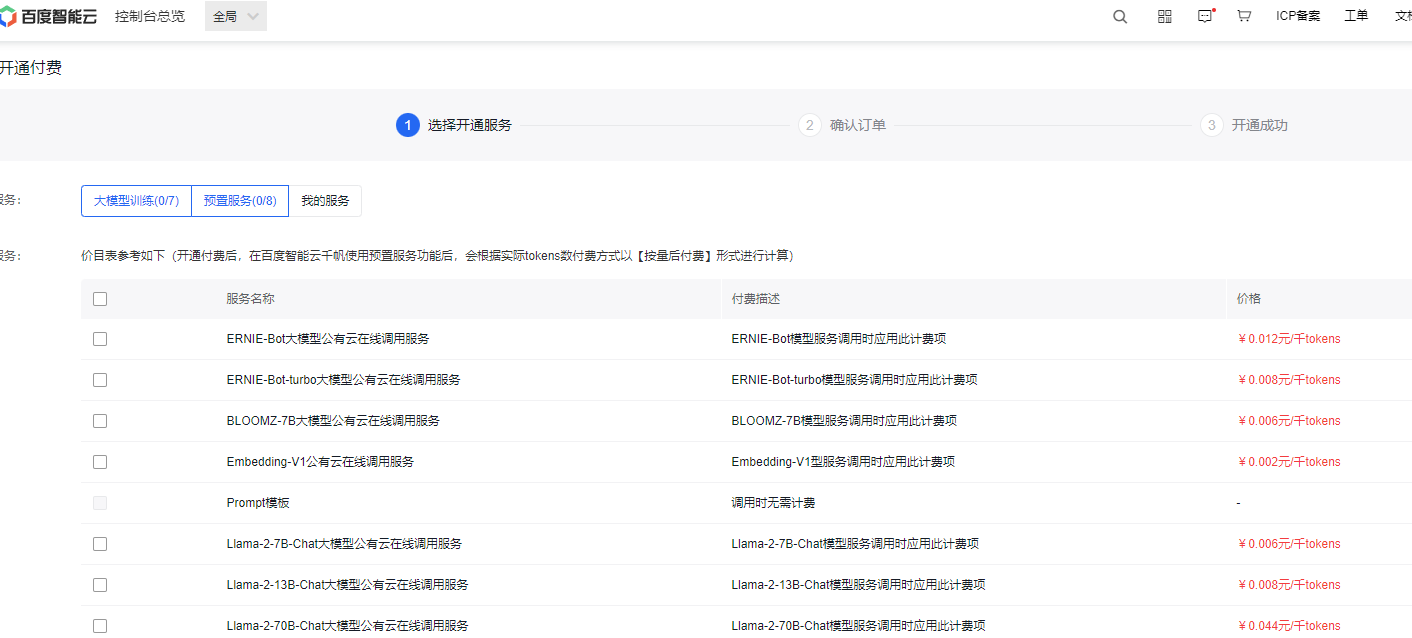The width and height of the screenshot is (1412, 638).
Task: Check Llama-2-7B-Chat service checkbox
Action: [x=100, y=544]
